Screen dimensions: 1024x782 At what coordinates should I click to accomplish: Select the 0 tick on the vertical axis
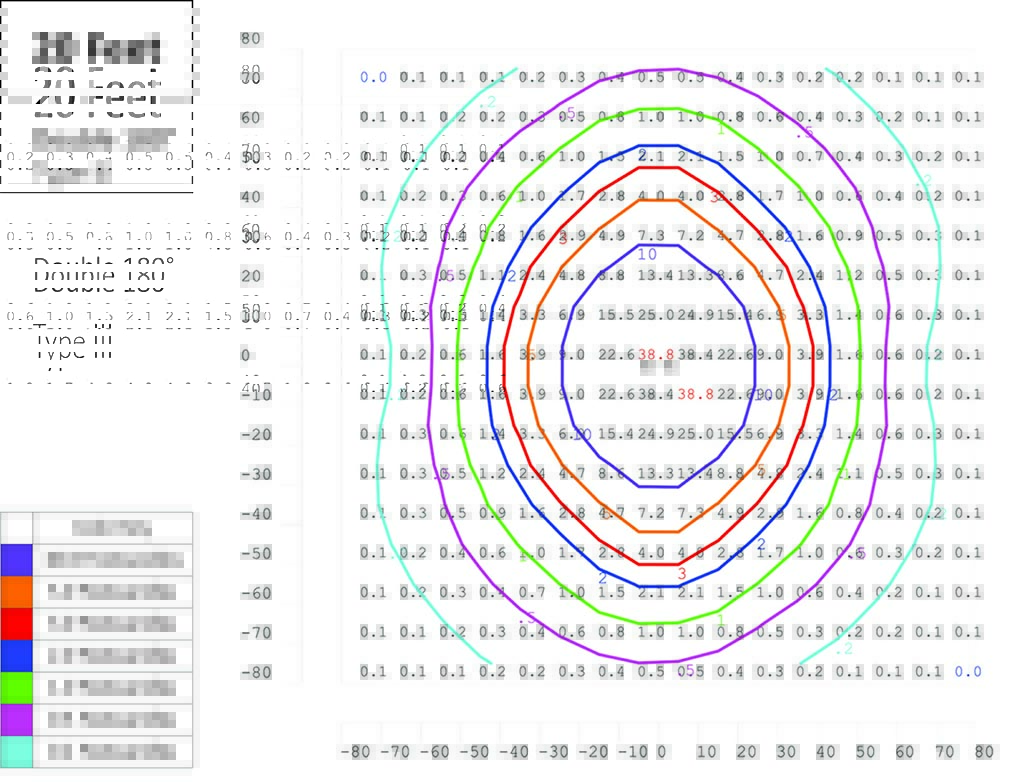pyautogui.click(x=245, y=355)
